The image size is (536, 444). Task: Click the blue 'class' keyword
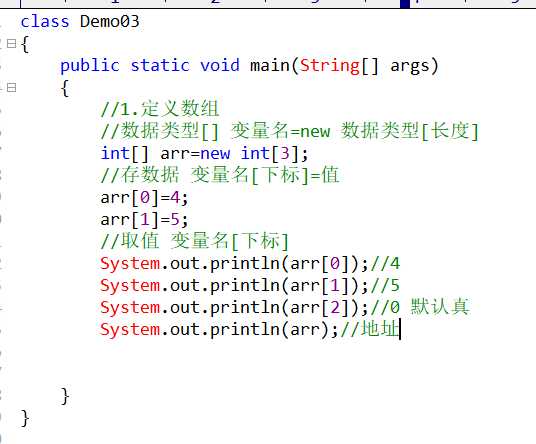45,22
